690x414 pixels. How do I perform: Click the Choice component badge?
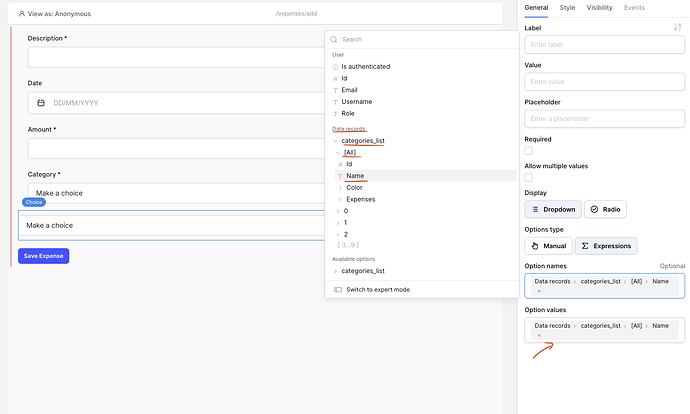point(34,202)
